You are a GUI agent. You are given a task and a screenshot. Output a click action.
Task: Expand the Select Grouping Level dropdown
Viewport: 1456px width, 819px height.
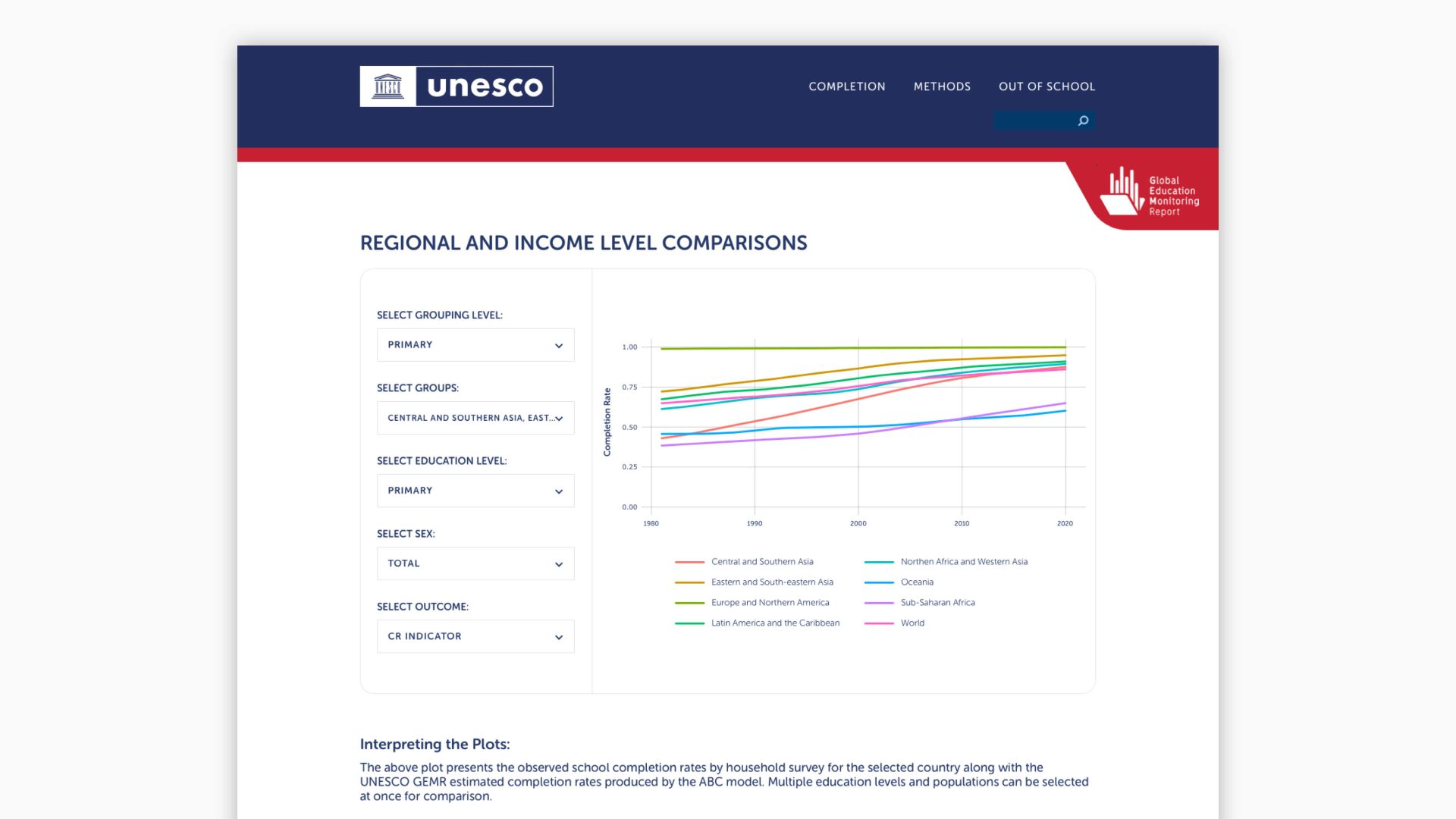coord(475,345)
